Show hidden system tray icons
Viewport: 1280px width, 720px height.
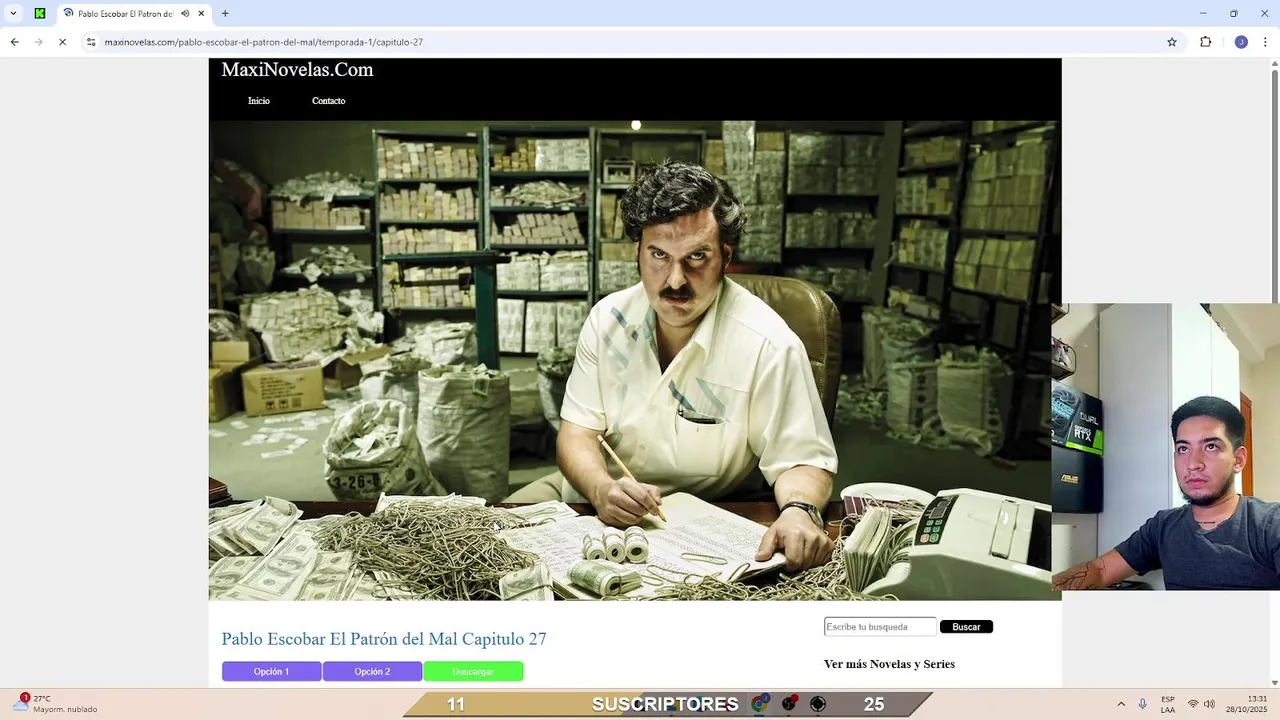[1121, 704]
